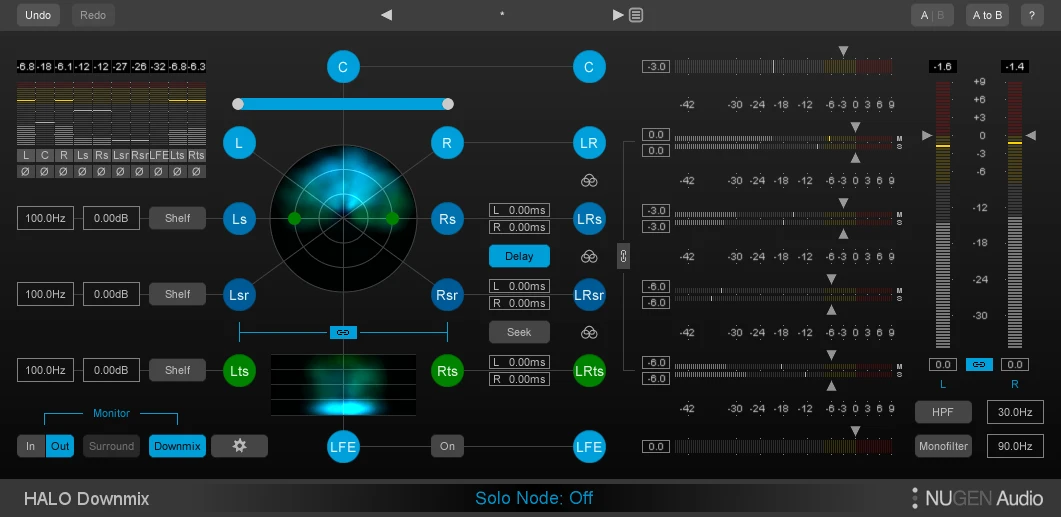1061x517 pixels.
Task: Toggle the LFE On button
Action: [x=447, y=446]
